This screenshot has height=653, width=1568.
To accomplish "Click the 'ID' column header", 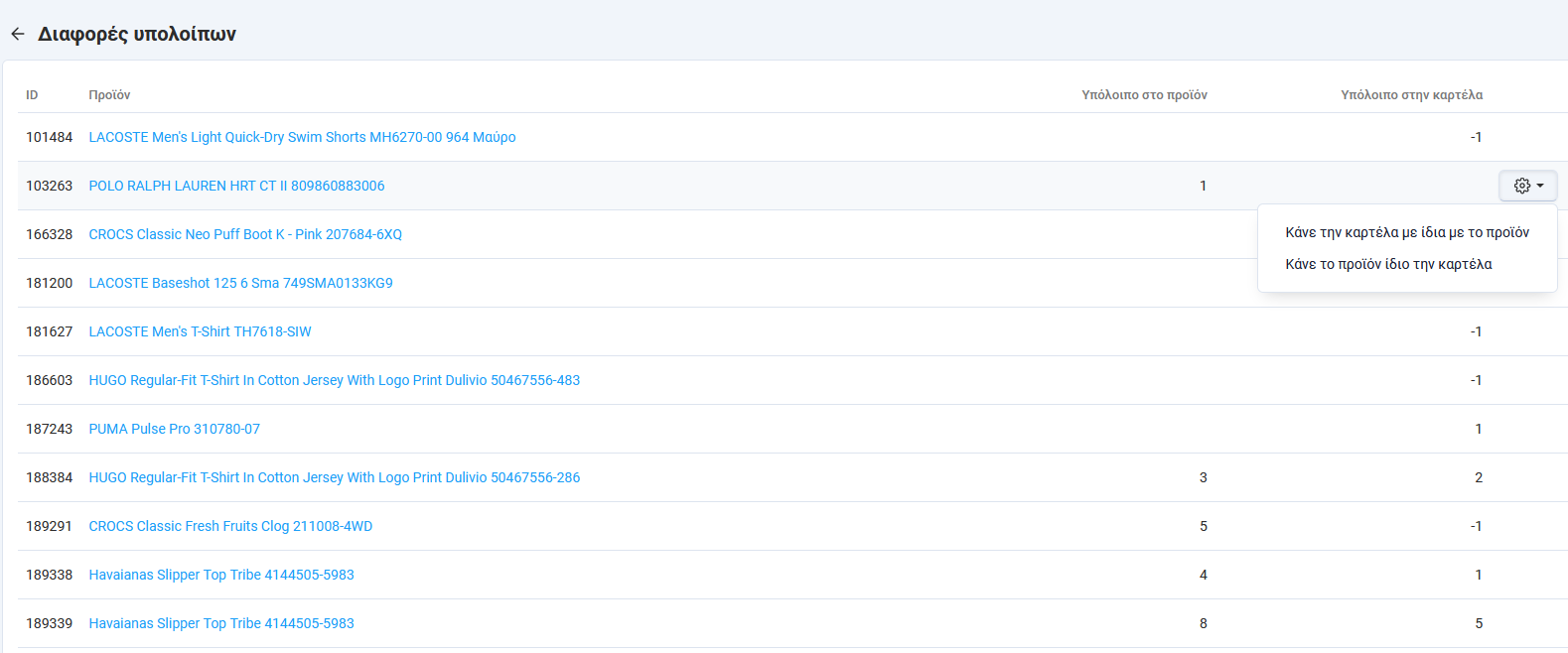I will point(32,95).
